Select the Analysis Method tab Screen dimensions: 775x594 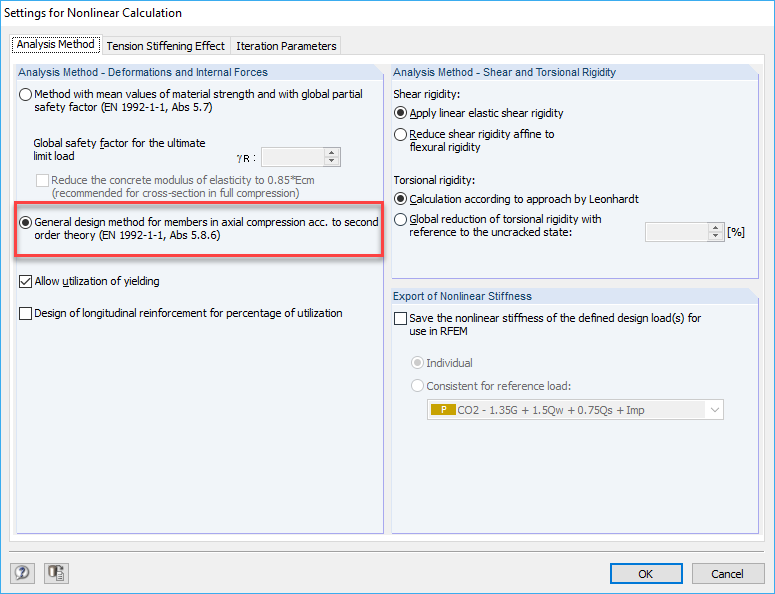55,45
